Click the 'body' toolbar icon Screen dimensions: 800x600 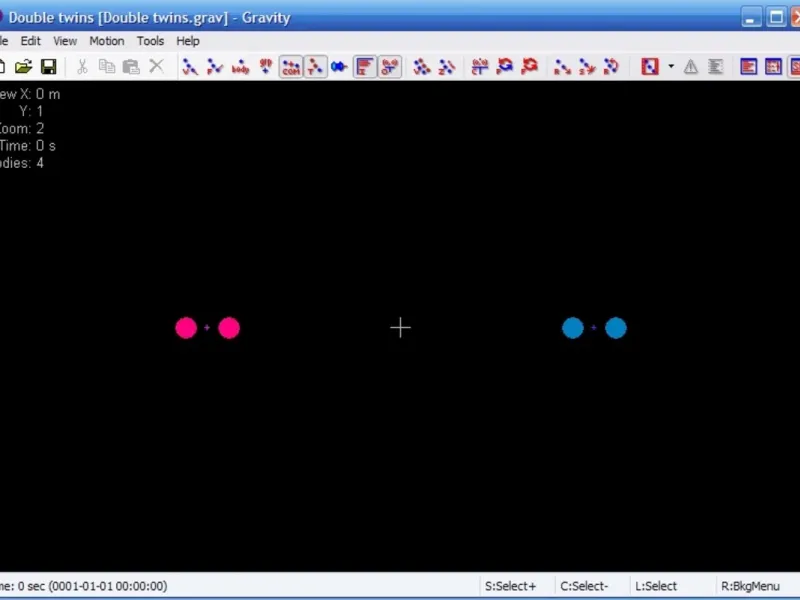click(x=240, y=66)
